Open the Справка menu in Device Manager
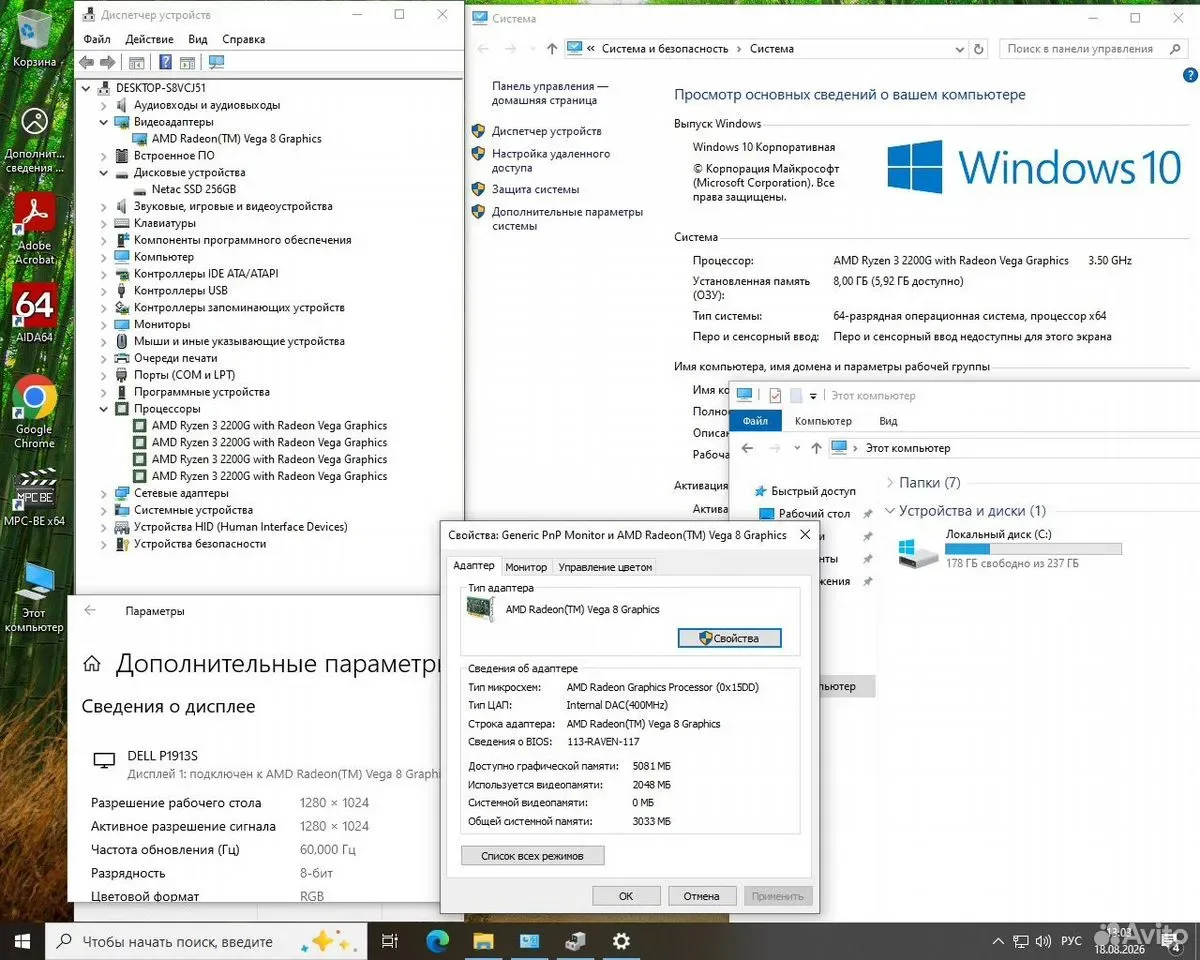Screen dimensions: 1200x960 tap(243, 39)
